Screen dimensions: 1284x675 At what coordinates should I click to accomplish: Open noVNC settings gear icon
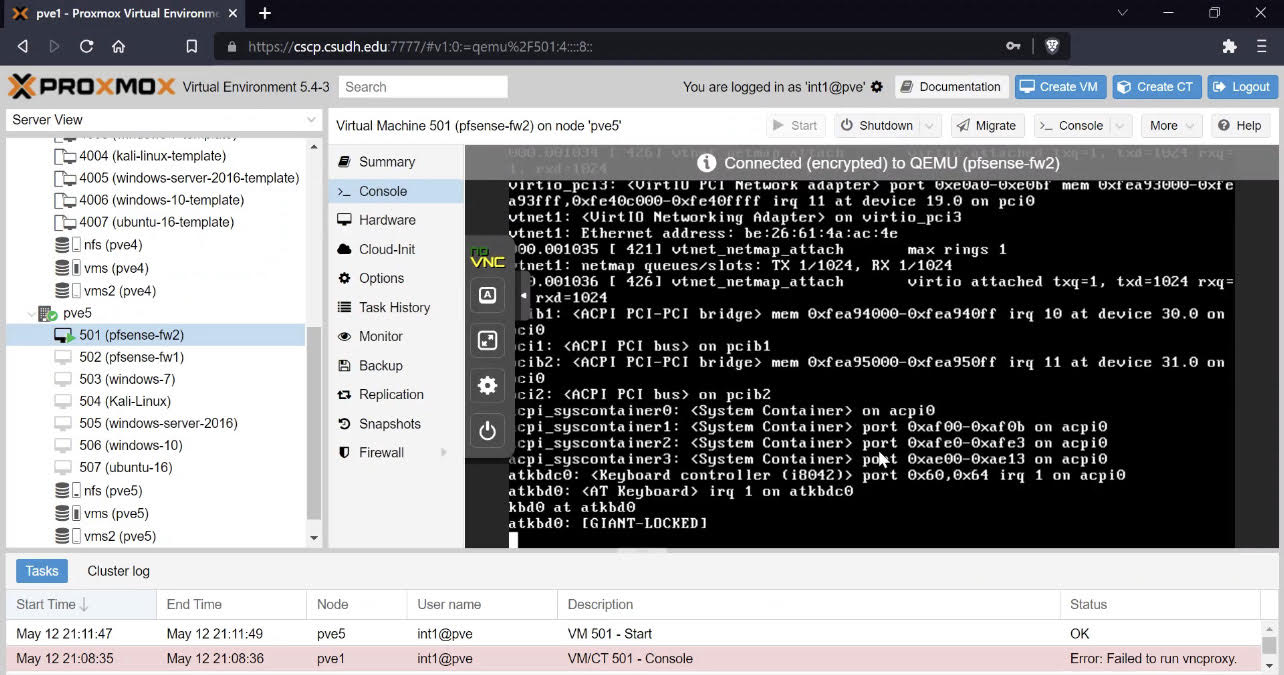tap(487, 386)
